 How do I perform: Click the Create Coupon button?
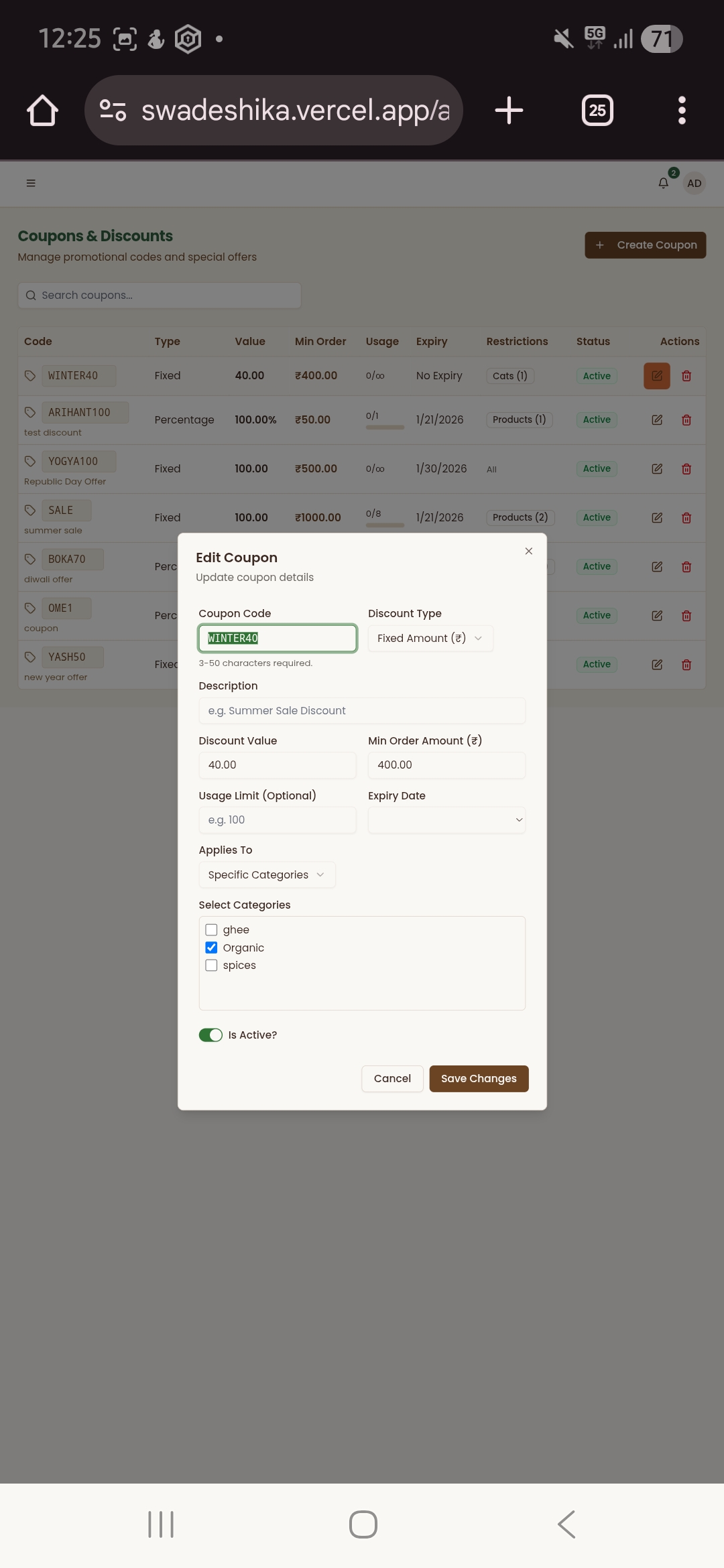pyautogui.click(x=645, y=245)
